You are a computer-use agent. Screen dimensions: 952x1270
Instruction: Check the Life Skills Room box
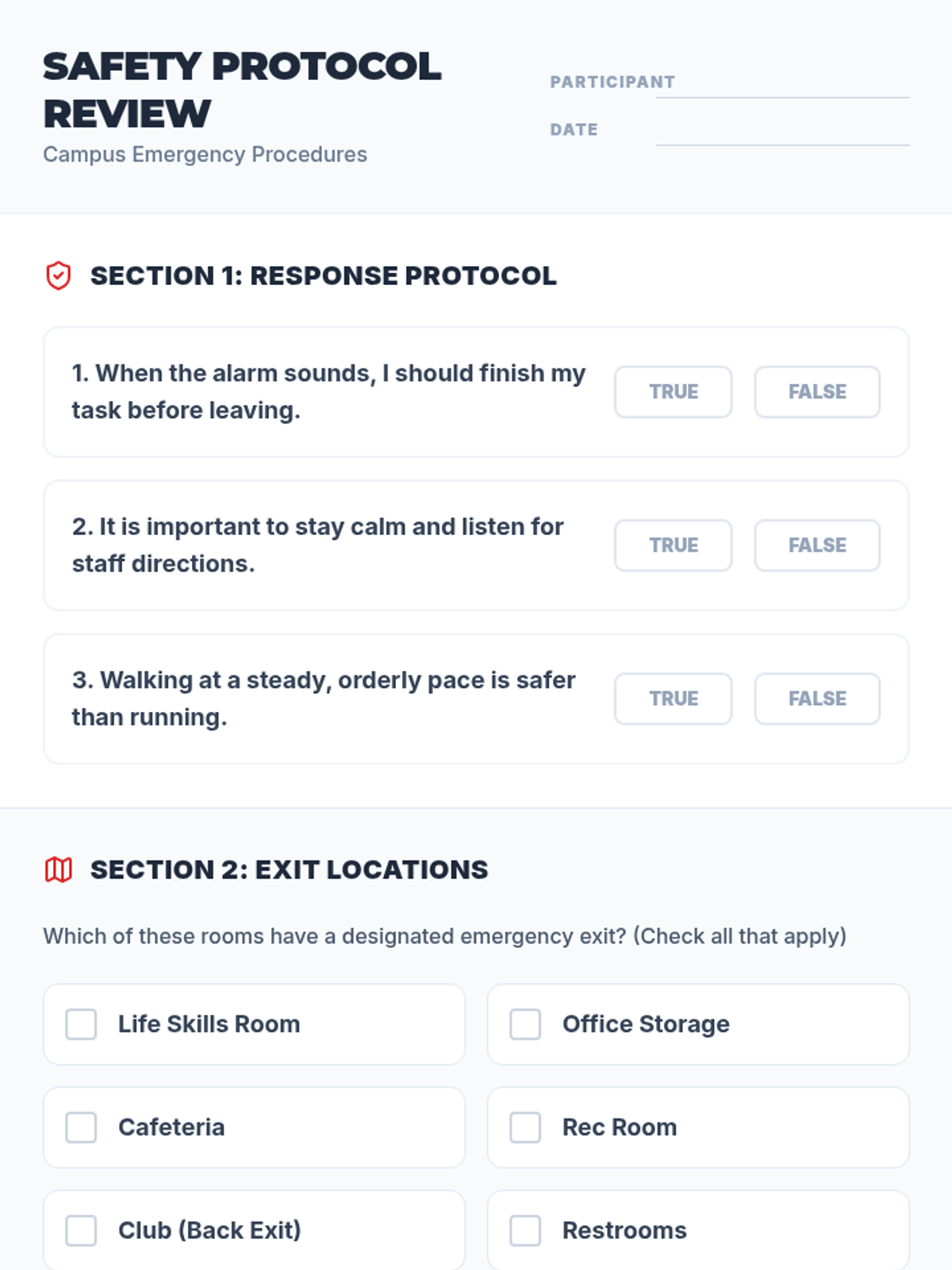(x=81, y=1024)
